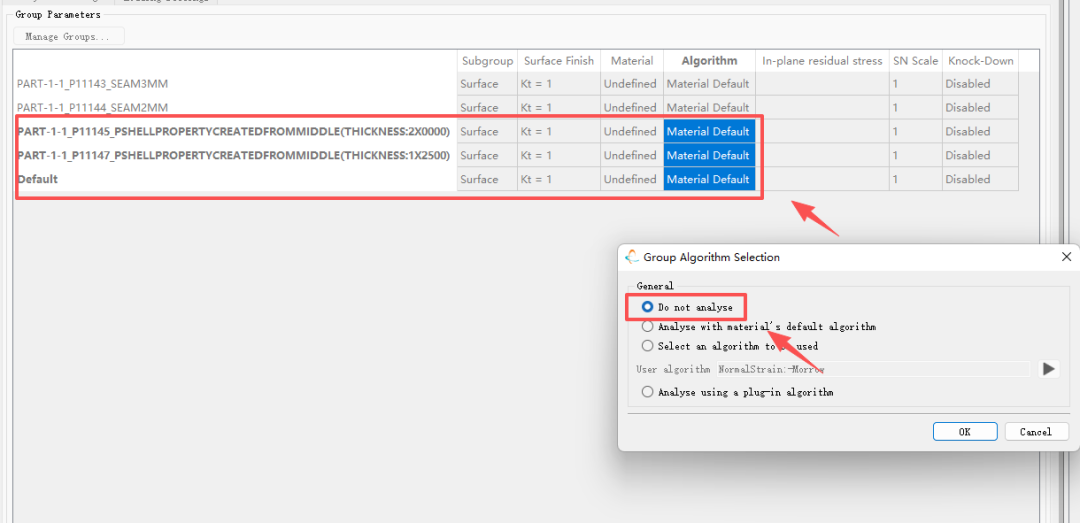Select the Do not analyse radio option
This screenshot has height=523, width=1080.
(x=647, y=307)
